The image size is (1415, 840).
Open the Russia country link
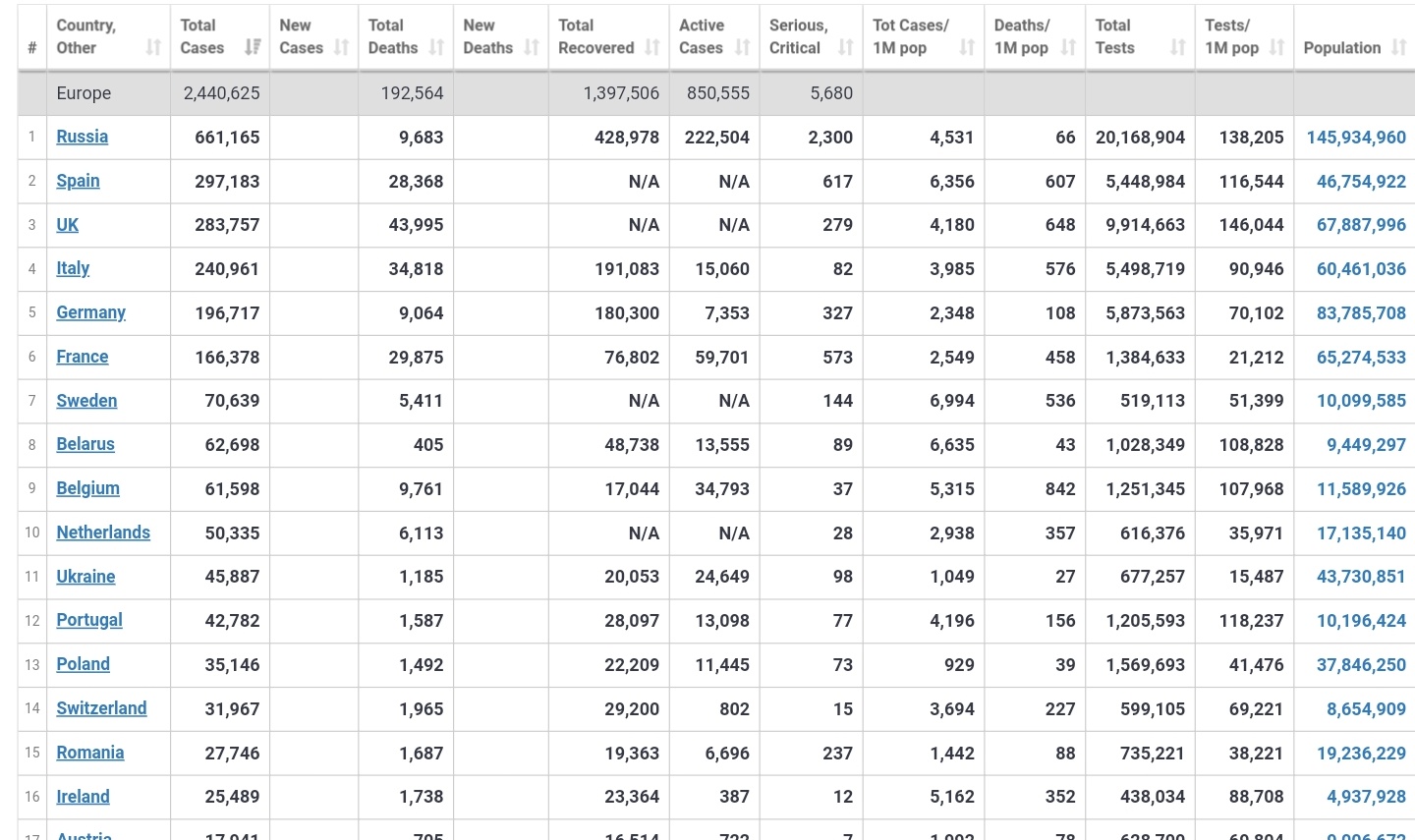[83, 137]
